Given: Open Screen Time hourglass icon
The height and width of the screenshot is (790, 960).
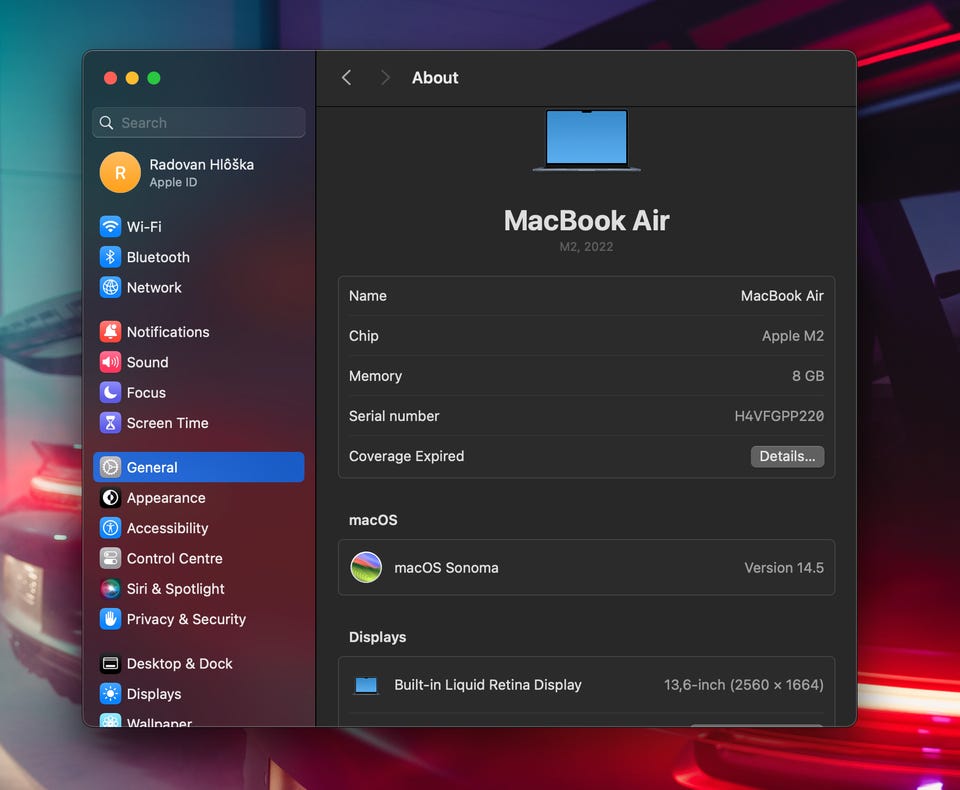Looking at the screenshot, I should click(110, 423).
